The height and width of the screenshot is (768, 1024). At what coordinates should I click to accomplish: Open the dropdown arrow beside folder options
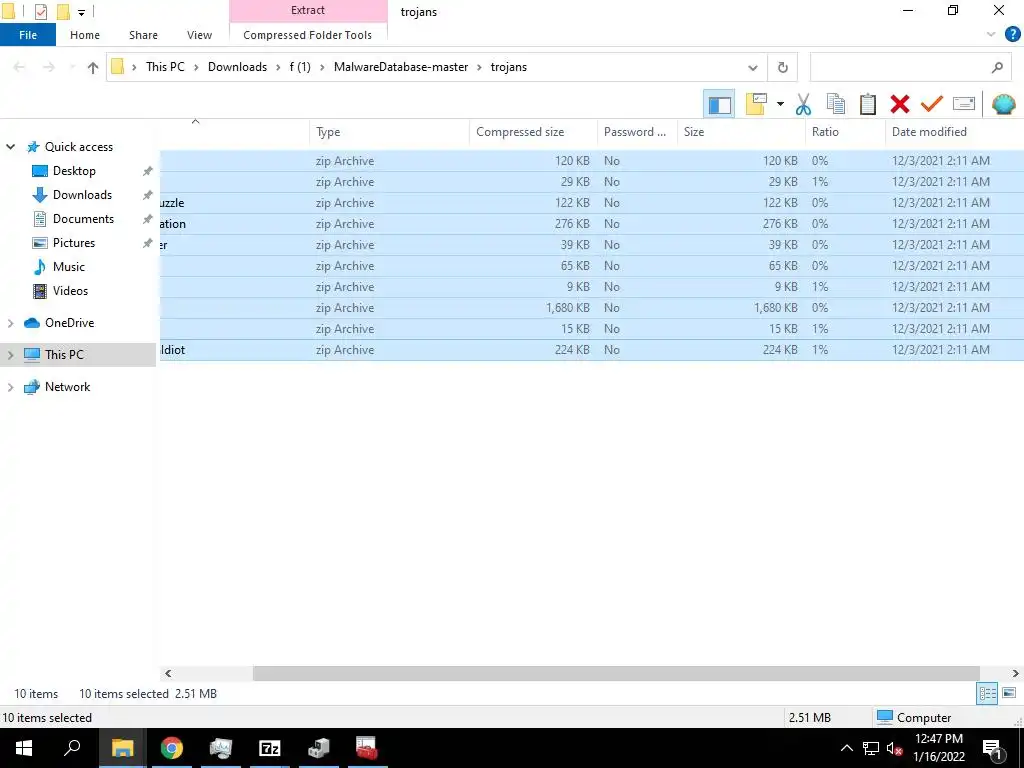pos(780,104)
